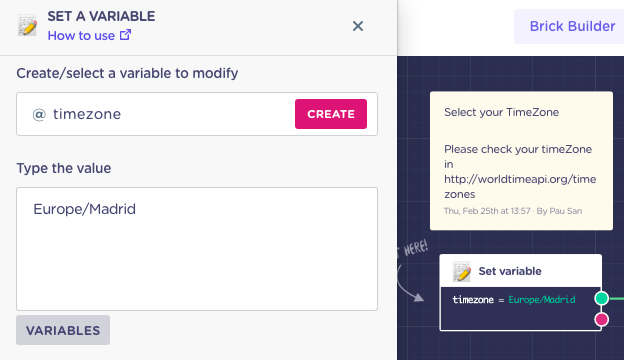Click the notepad pencil icon in panel header
Viewport: 624px width, 360px height.
[x=27, y=26]
